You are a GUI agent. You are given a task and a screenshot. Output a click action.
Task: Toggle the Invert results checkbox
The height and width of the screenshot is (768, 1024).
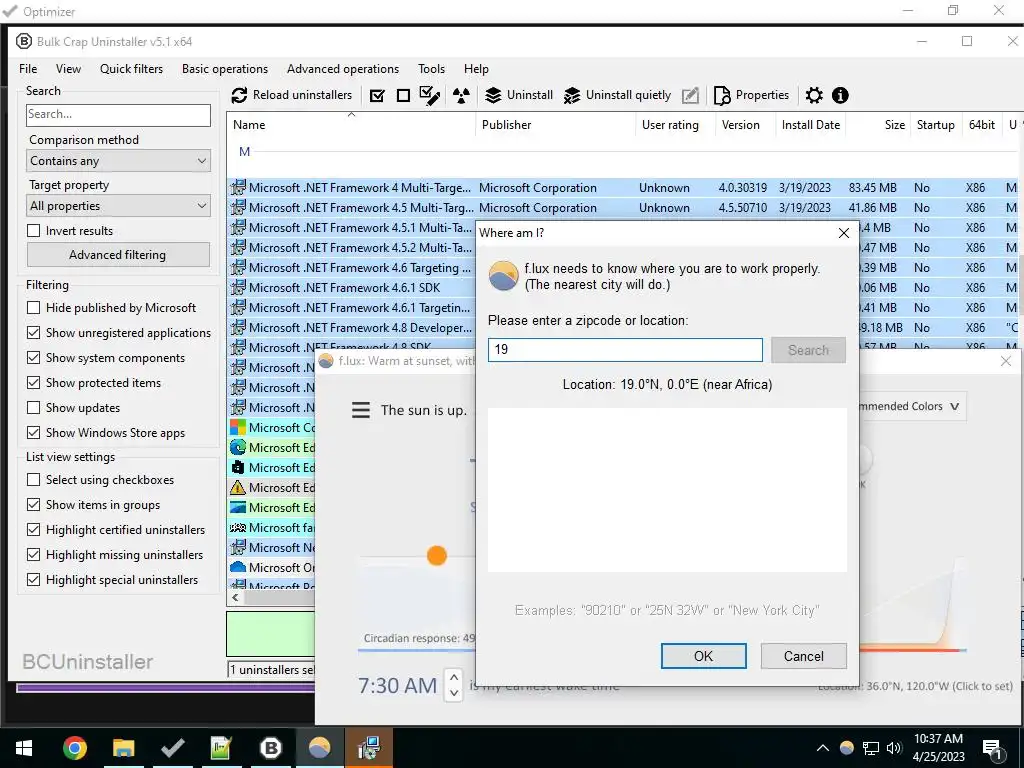click(x=33, y=231)
